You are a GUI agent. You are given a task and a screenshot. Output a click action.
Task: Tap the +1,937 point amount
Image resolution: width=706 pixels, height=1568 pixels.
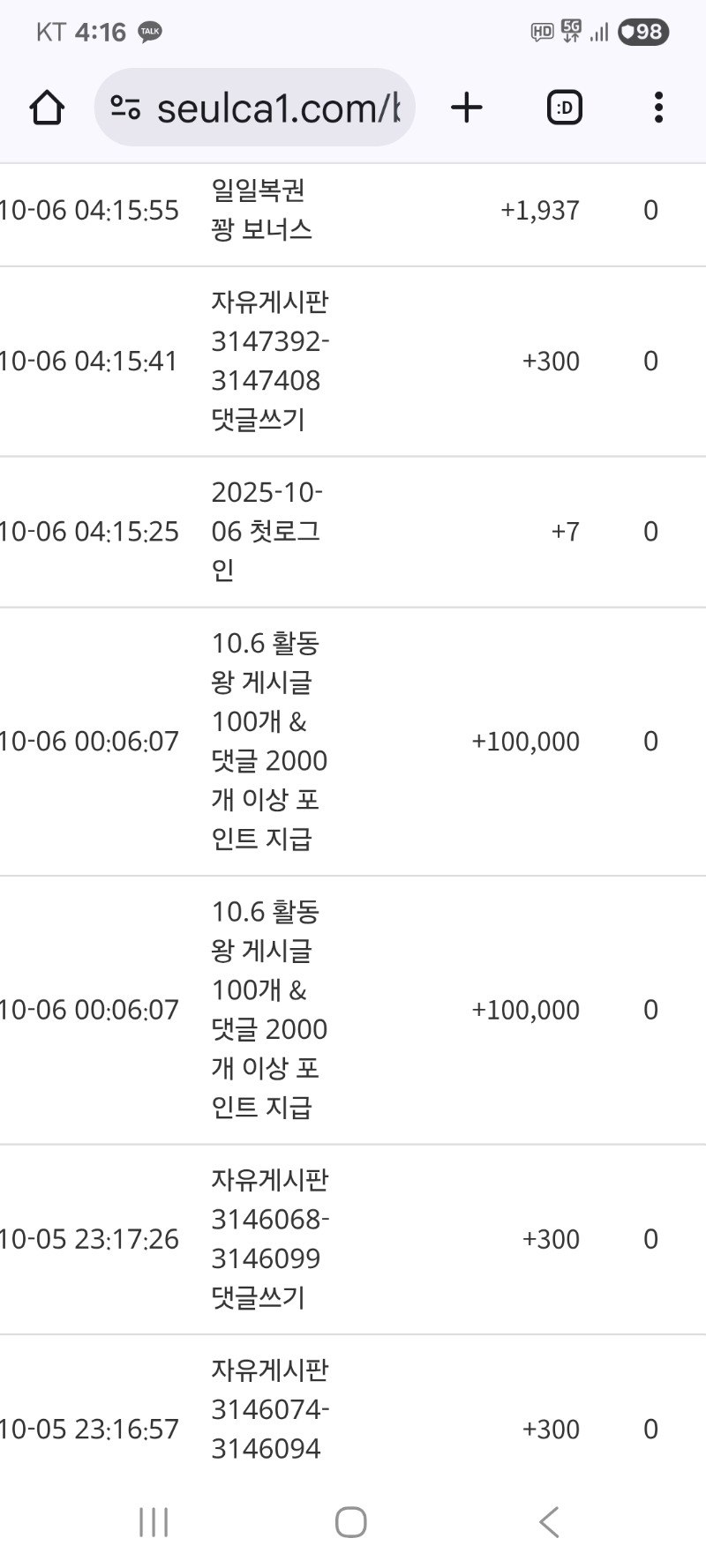click(x=539, y=210)
